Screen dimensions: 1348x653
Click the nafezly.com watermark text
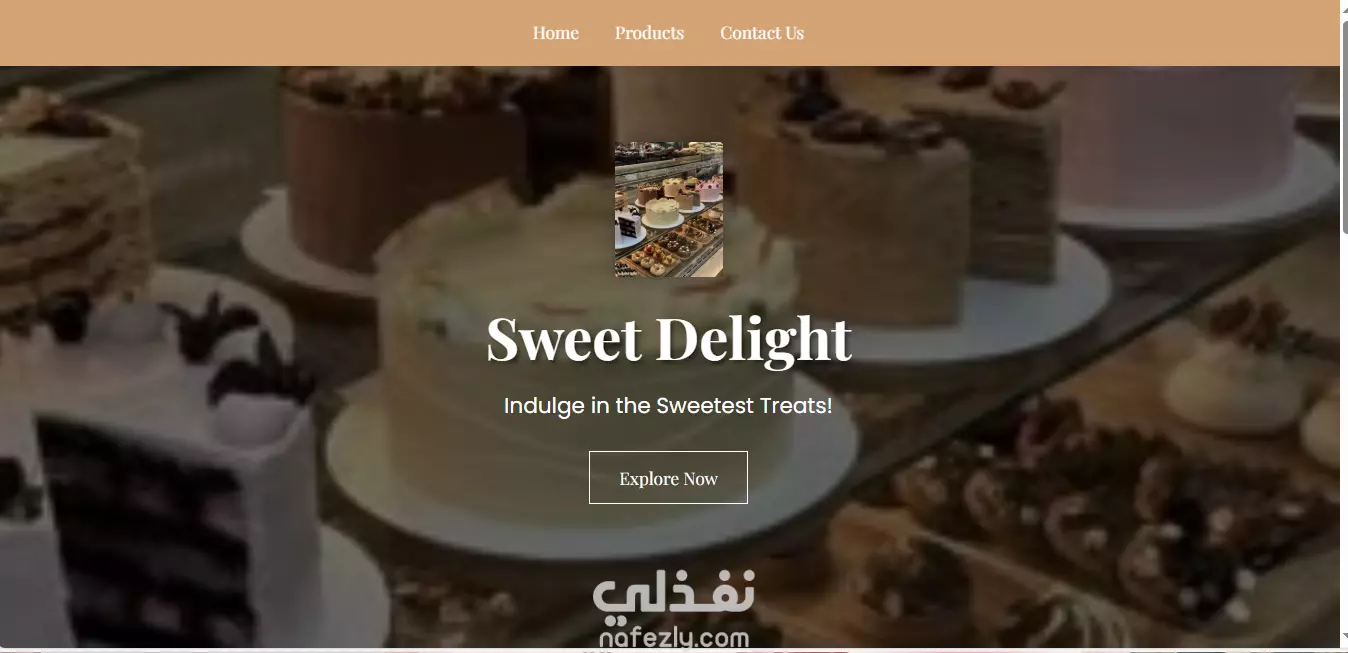[x=675, y=638]
